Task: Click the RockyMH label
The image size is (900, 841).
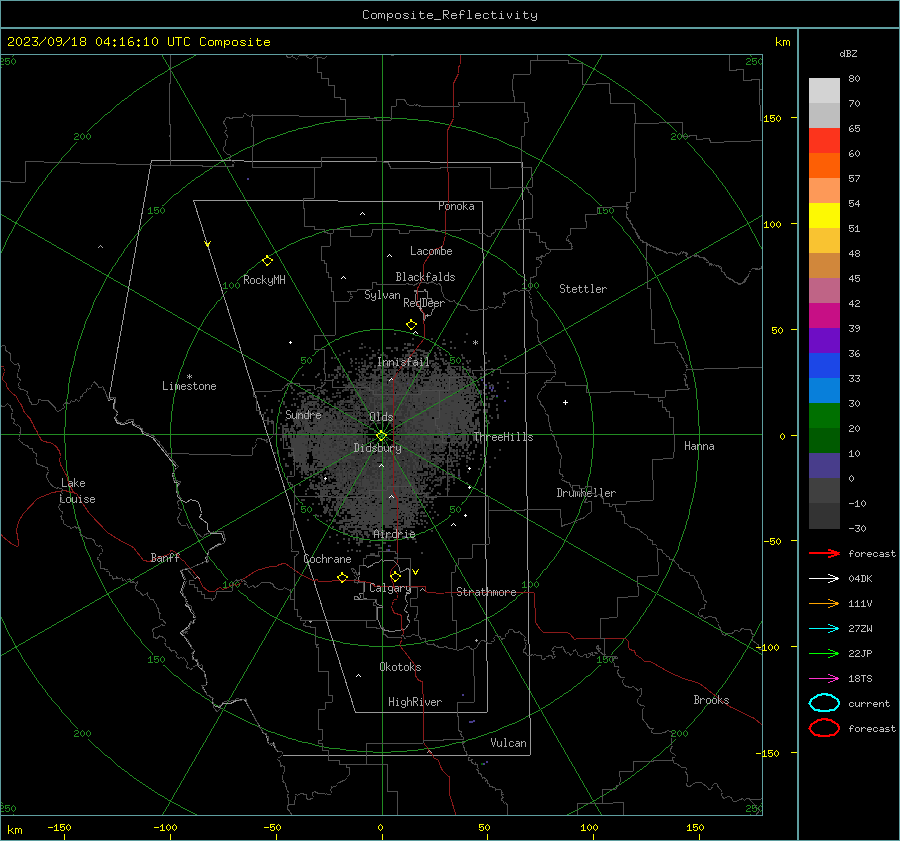Action: tap(264, 280)
